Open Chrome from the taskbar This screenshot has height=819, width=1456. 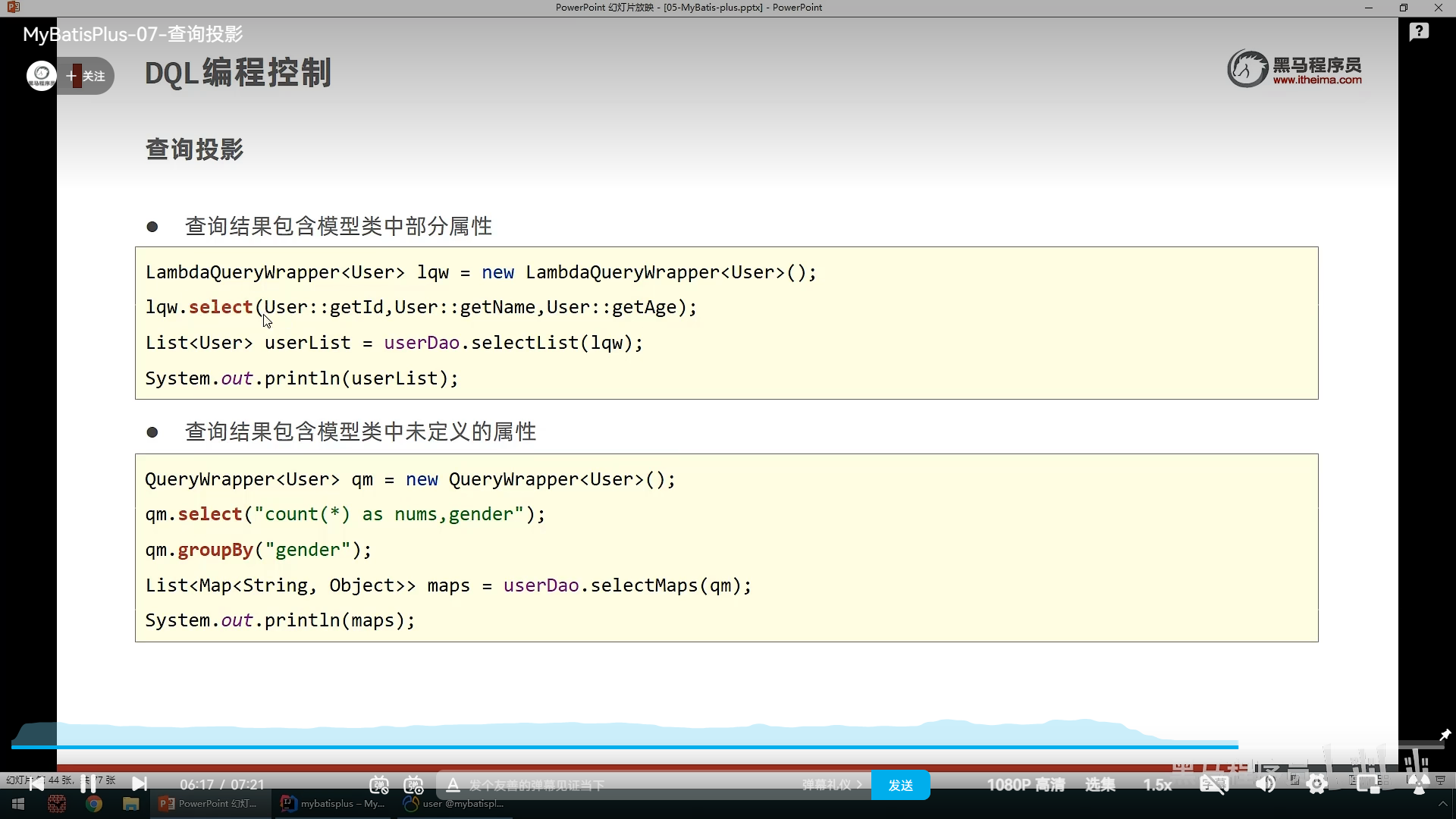coord(94,804)
